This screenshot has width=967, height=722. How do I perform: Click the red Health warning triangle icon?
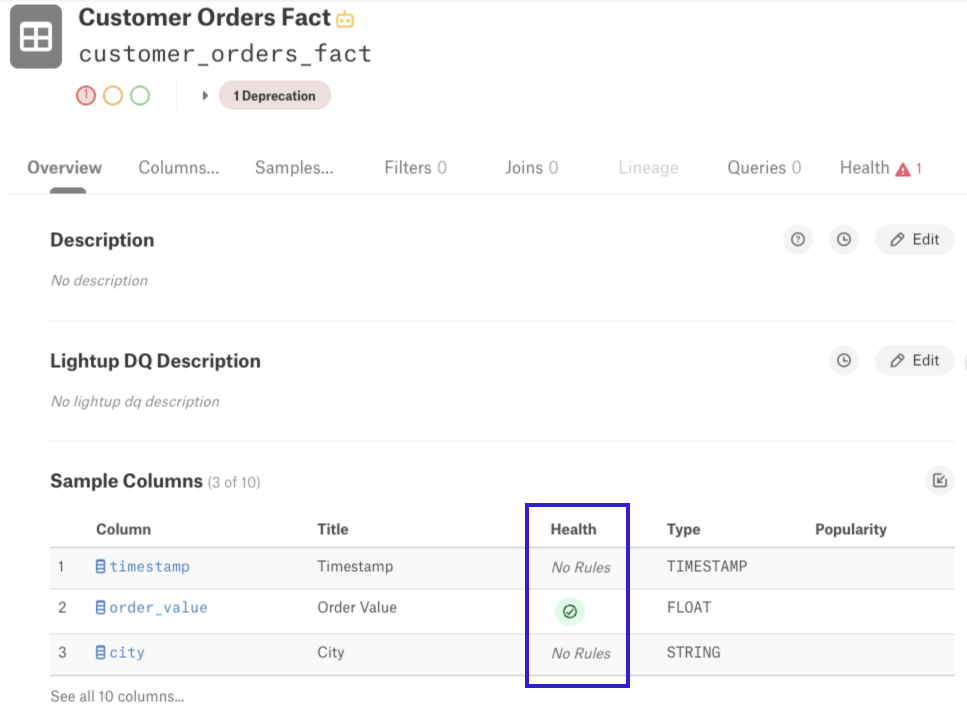point(903,169)
